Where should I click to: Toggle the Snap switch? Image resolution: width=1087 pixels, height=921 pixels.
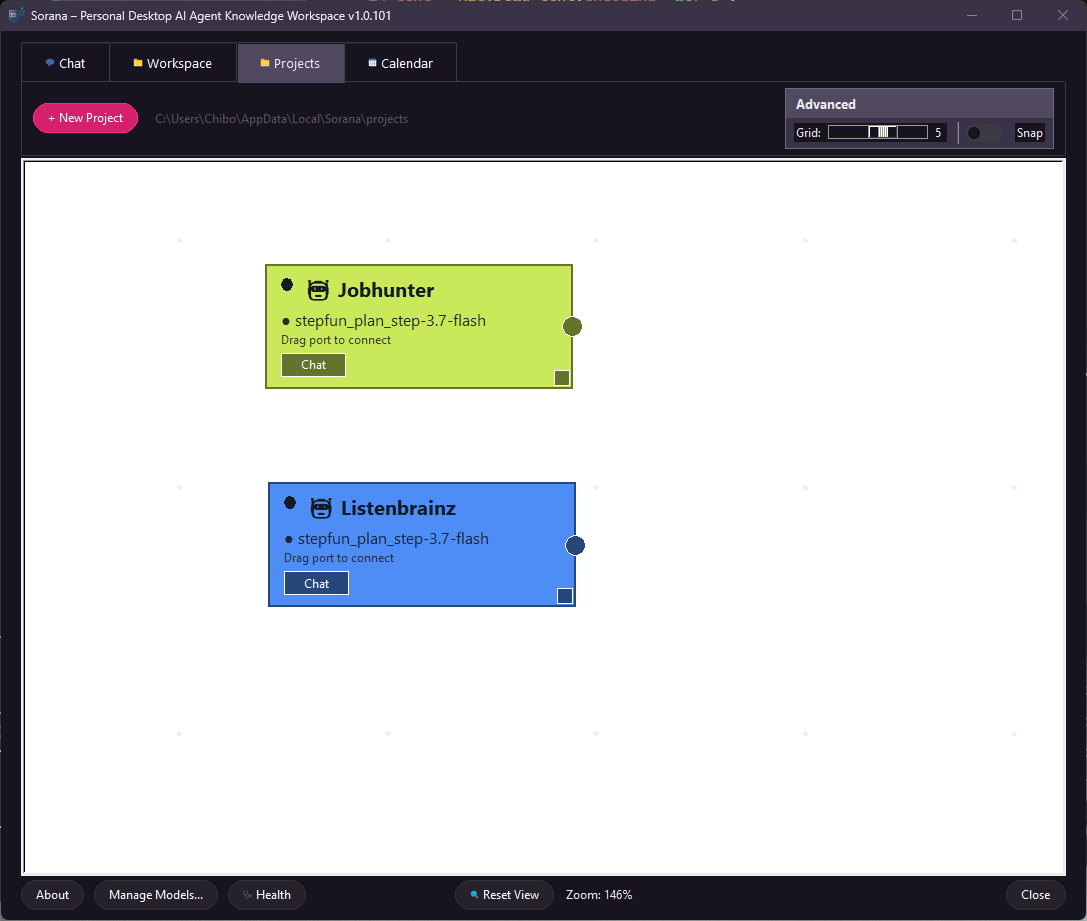click(x=984, y=133)
